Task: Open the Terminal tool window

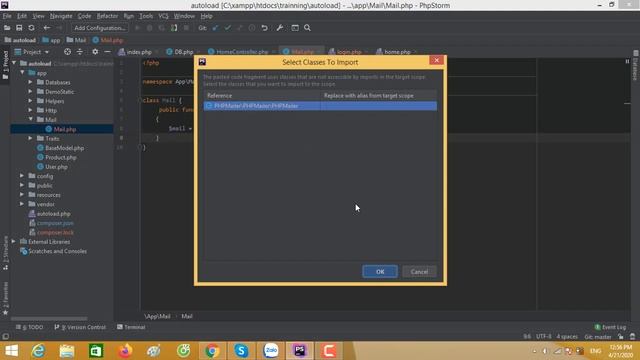Action: click(131, 327)
